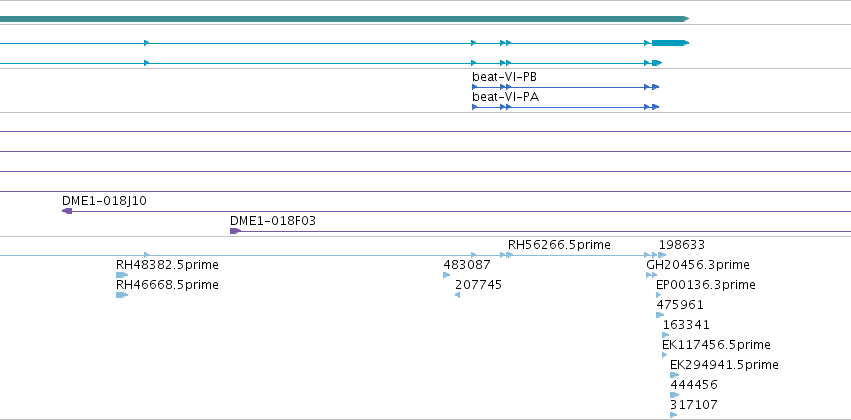851x420 pixels.
Task: Open the GH20456.3prime EST label
Action: [x=698, y=265]
